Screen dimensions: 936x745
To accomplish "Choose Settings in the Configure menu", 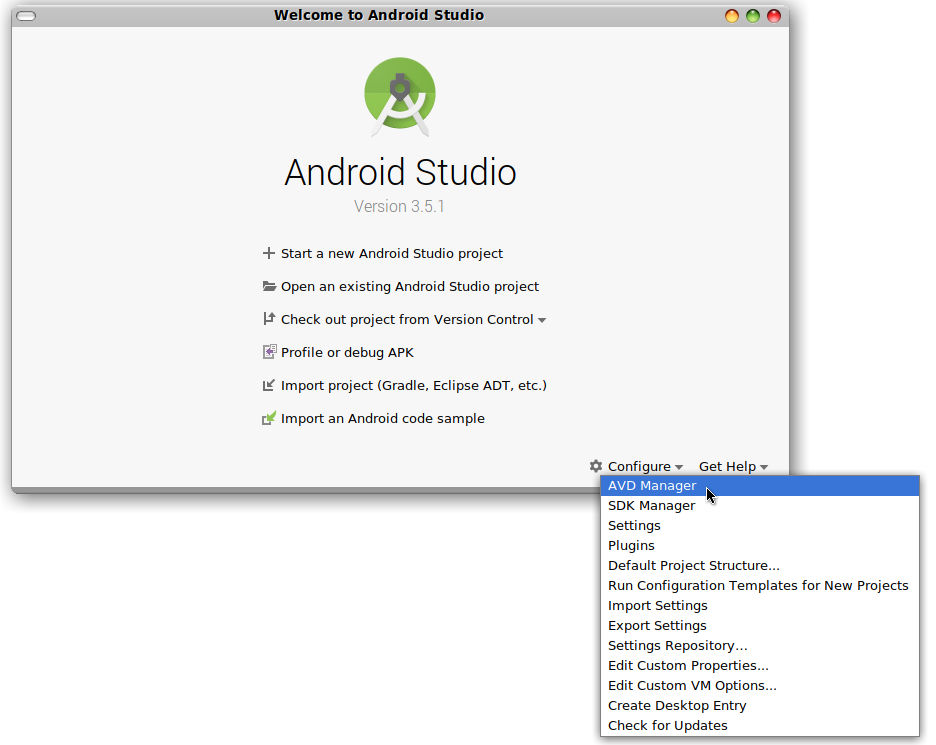I will click(760, 526).
